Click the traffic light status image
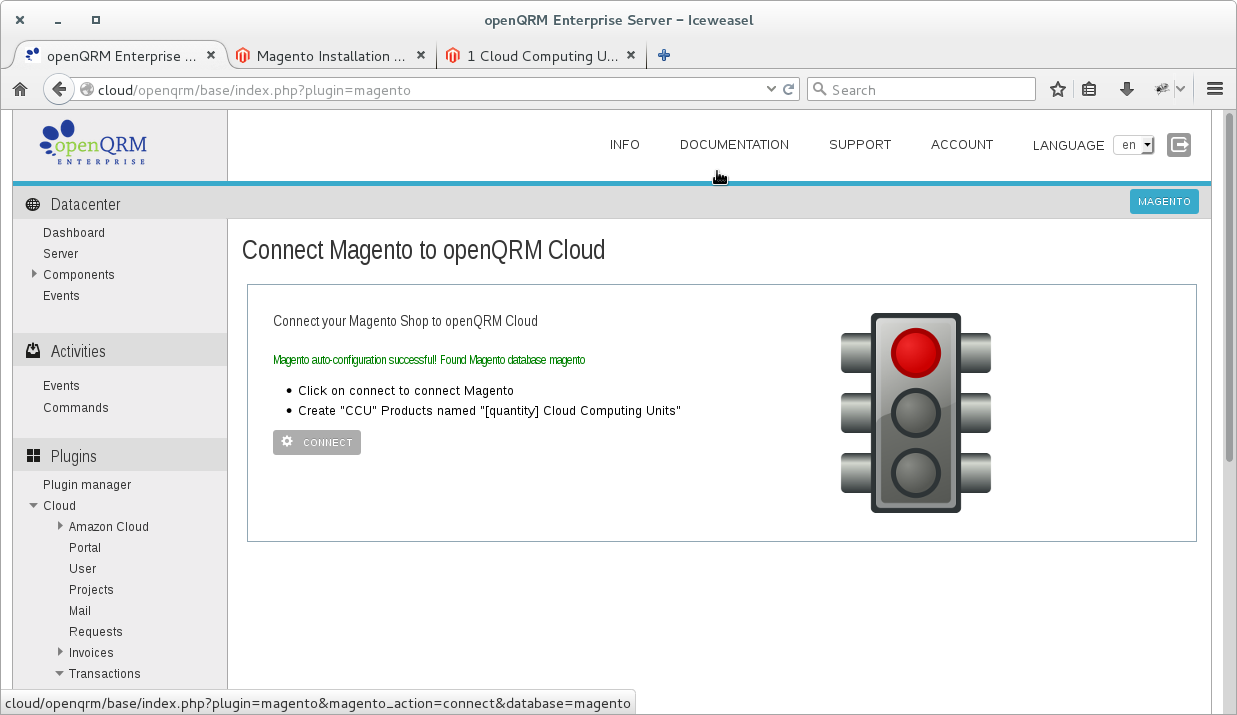This screenshot has height=715, width=1237. coord(916,412)
